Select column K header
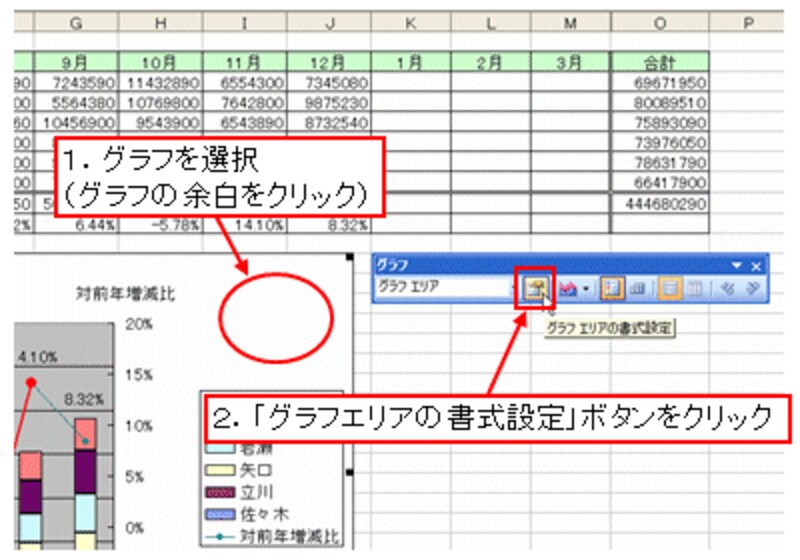The height and width of the screenshot is (560, 800). point(411,23)
